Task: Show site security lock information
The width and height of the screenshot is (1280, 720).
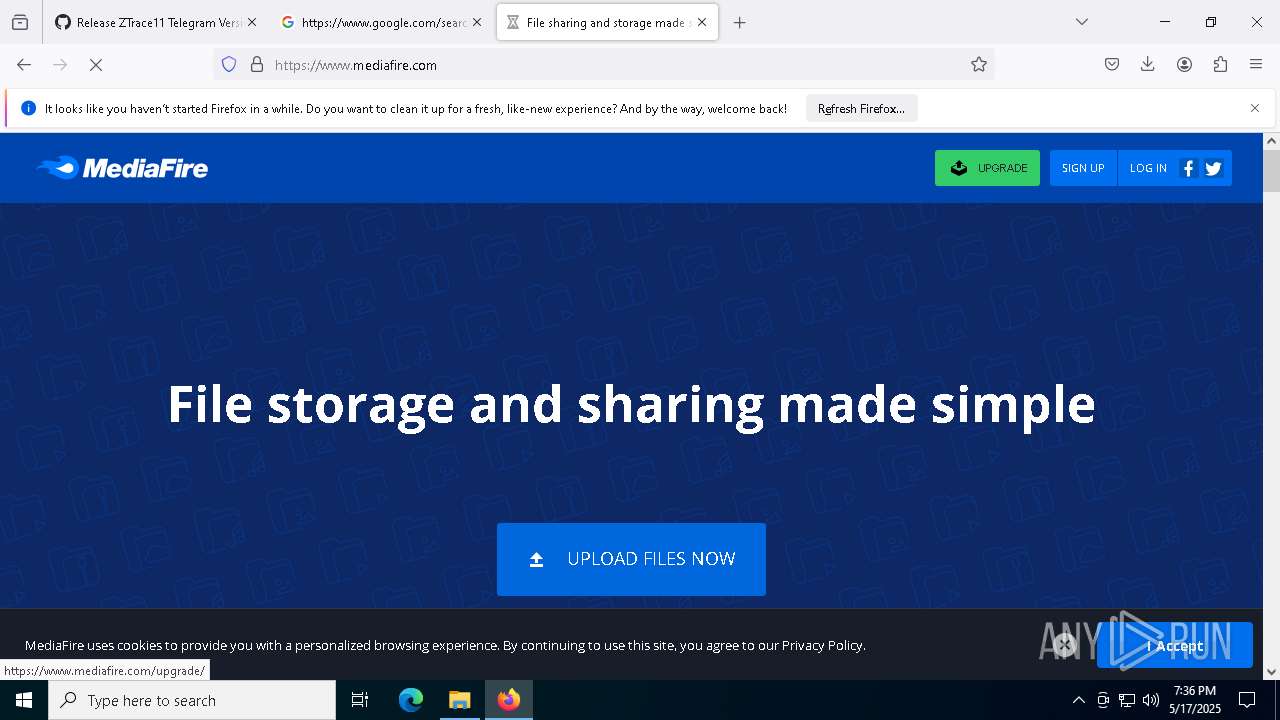Action: pos(257,65)
